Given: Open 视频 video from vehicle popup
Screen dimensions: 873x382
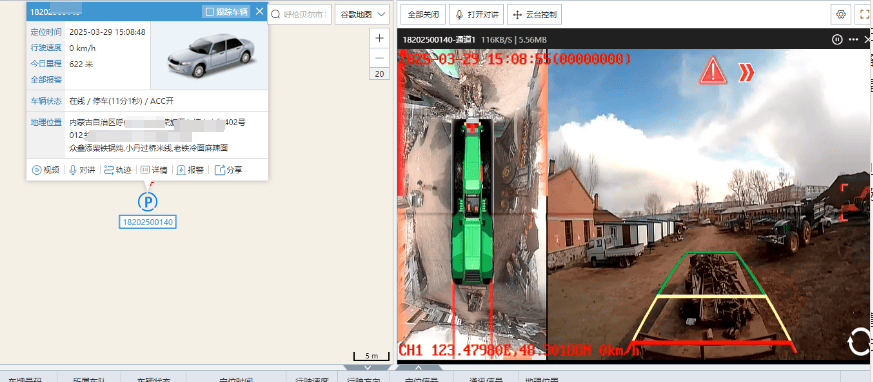Looking at the screenshot, I should 46,170.
